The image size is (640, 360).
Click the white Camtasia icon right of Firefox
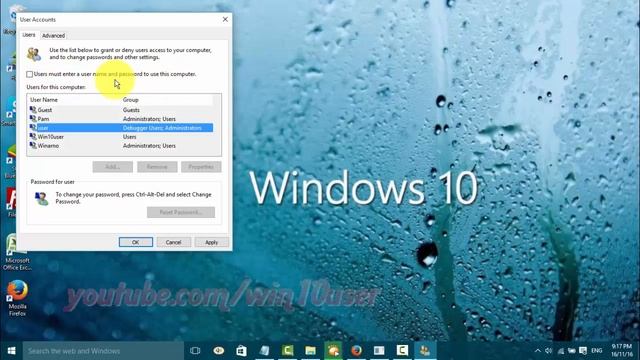(402, 351)
